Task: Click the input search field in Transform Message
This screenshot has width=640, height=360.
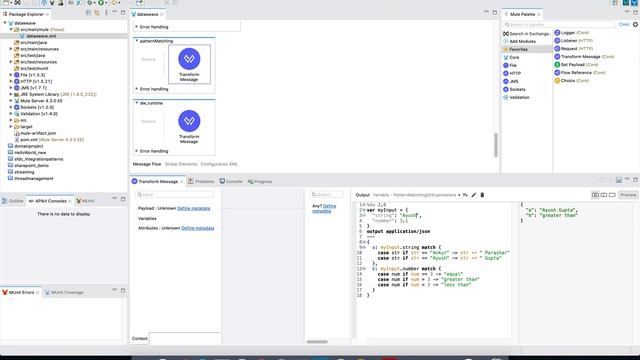Action: coord(175,195)
